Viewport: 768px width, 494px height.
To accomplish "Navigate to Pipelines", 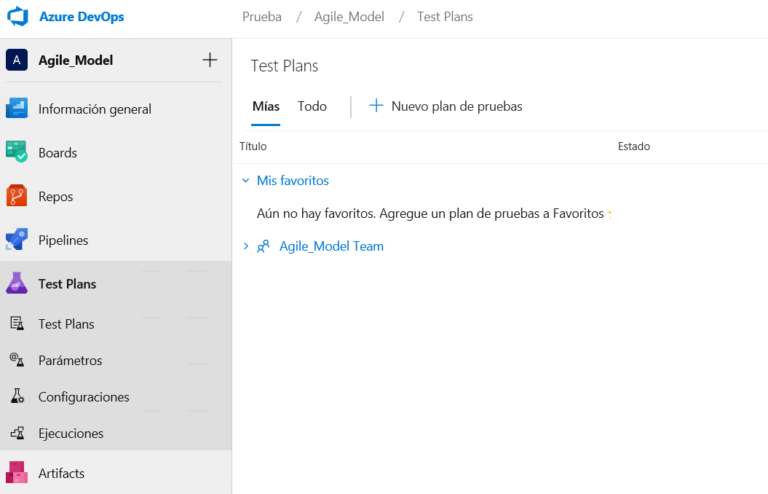I will point(63,240).
